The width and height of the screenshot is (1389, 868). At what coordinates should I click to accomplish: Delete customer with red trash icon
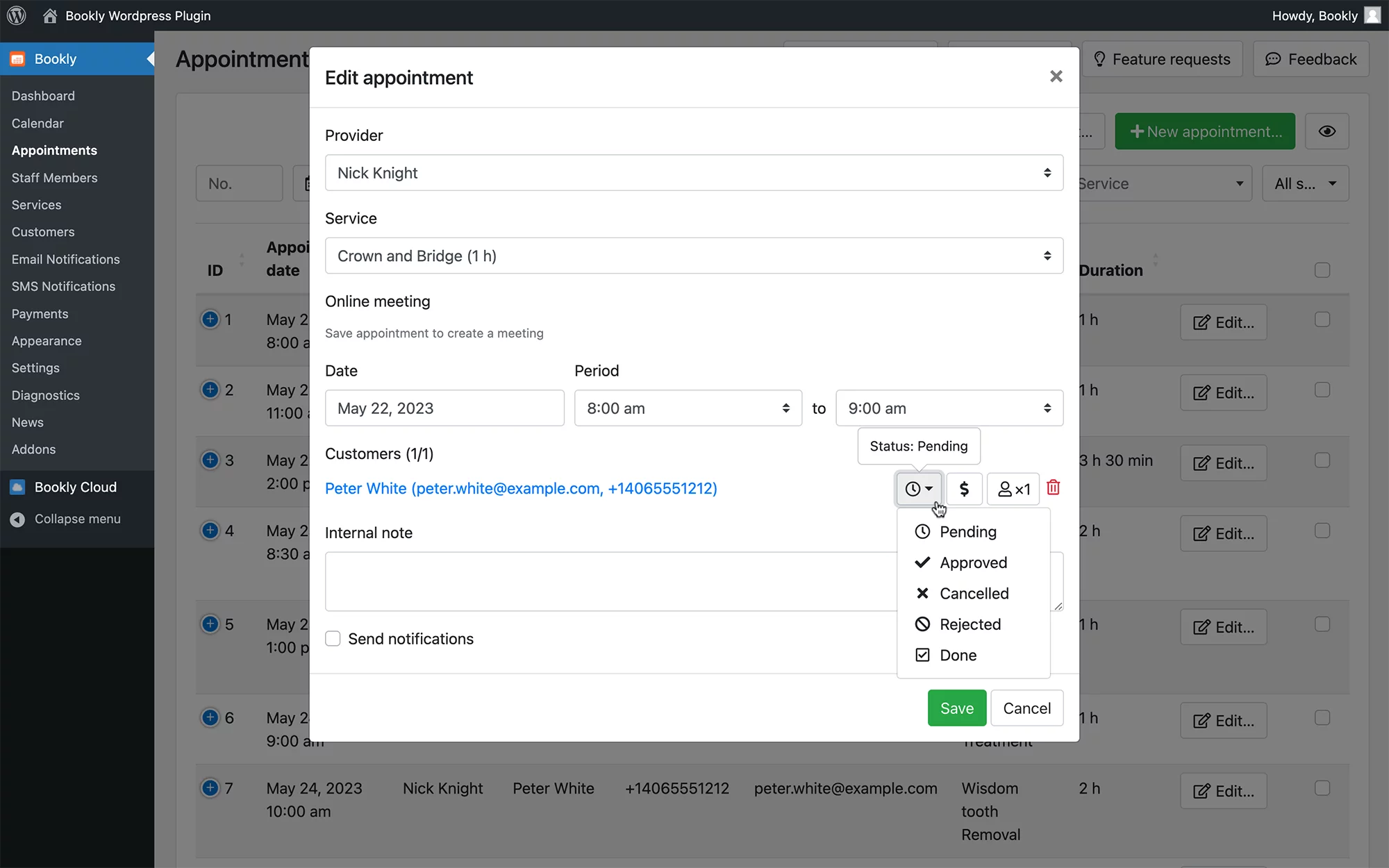click(x=1054, y=487)
